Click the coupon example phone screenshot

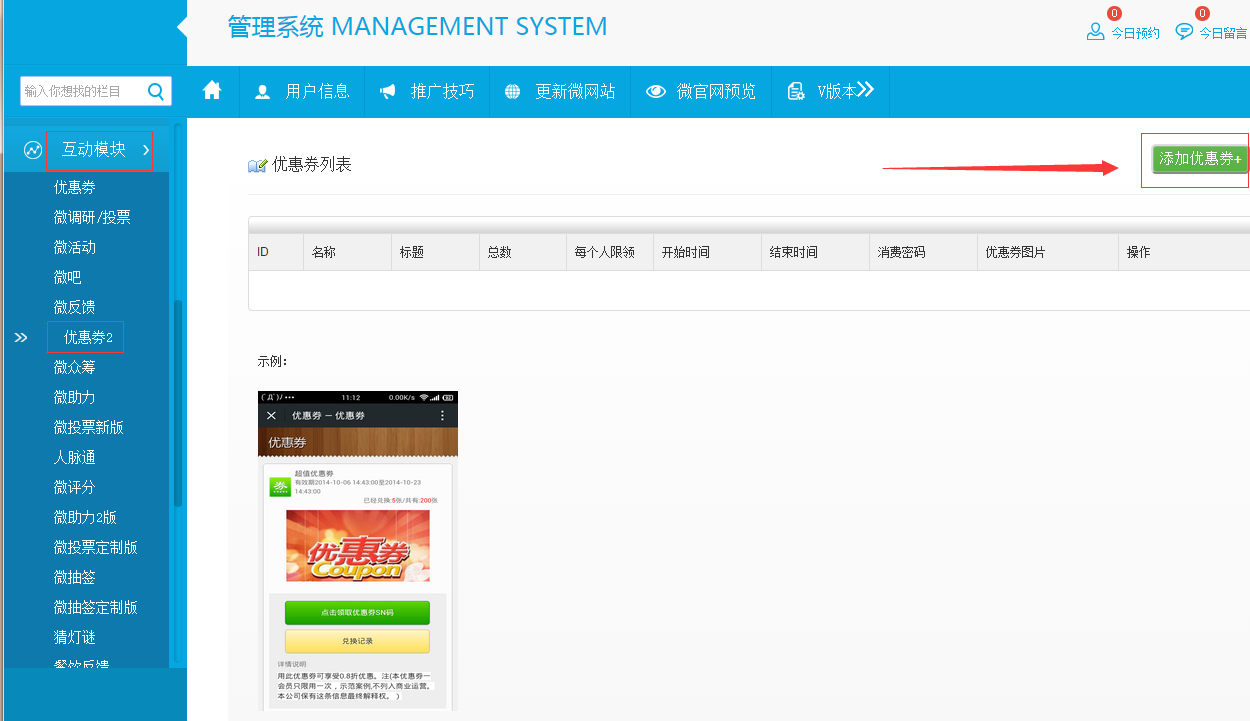[x=357, y=550]
